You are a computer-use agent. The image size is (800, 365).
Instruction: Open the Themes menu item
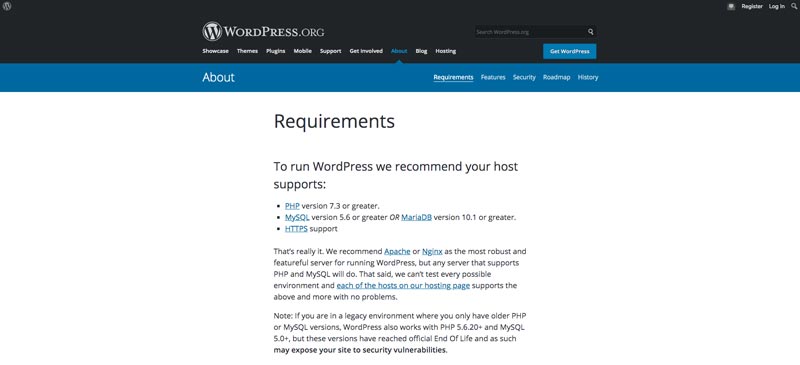[x=247, y=51]
